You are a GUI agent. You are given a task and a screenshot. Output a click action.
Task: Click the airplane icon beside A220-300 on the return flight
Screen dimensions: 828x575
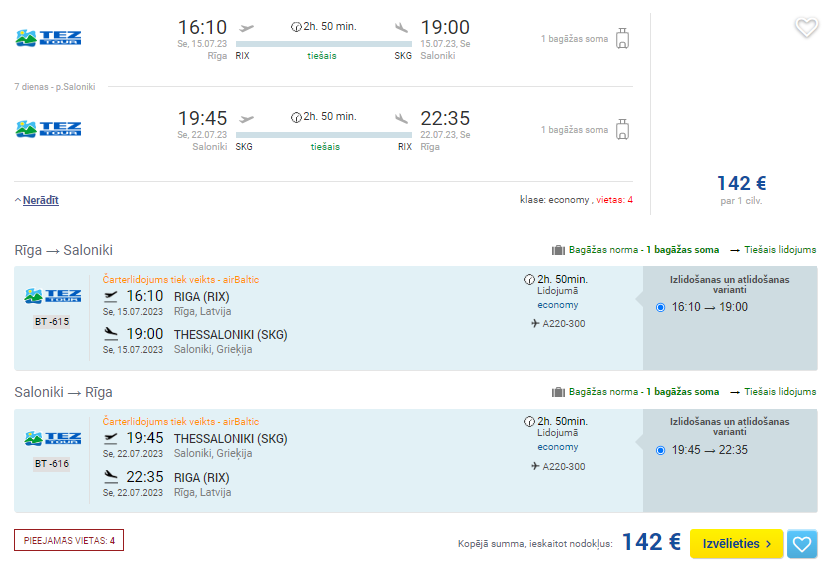[x=535, y=466]
